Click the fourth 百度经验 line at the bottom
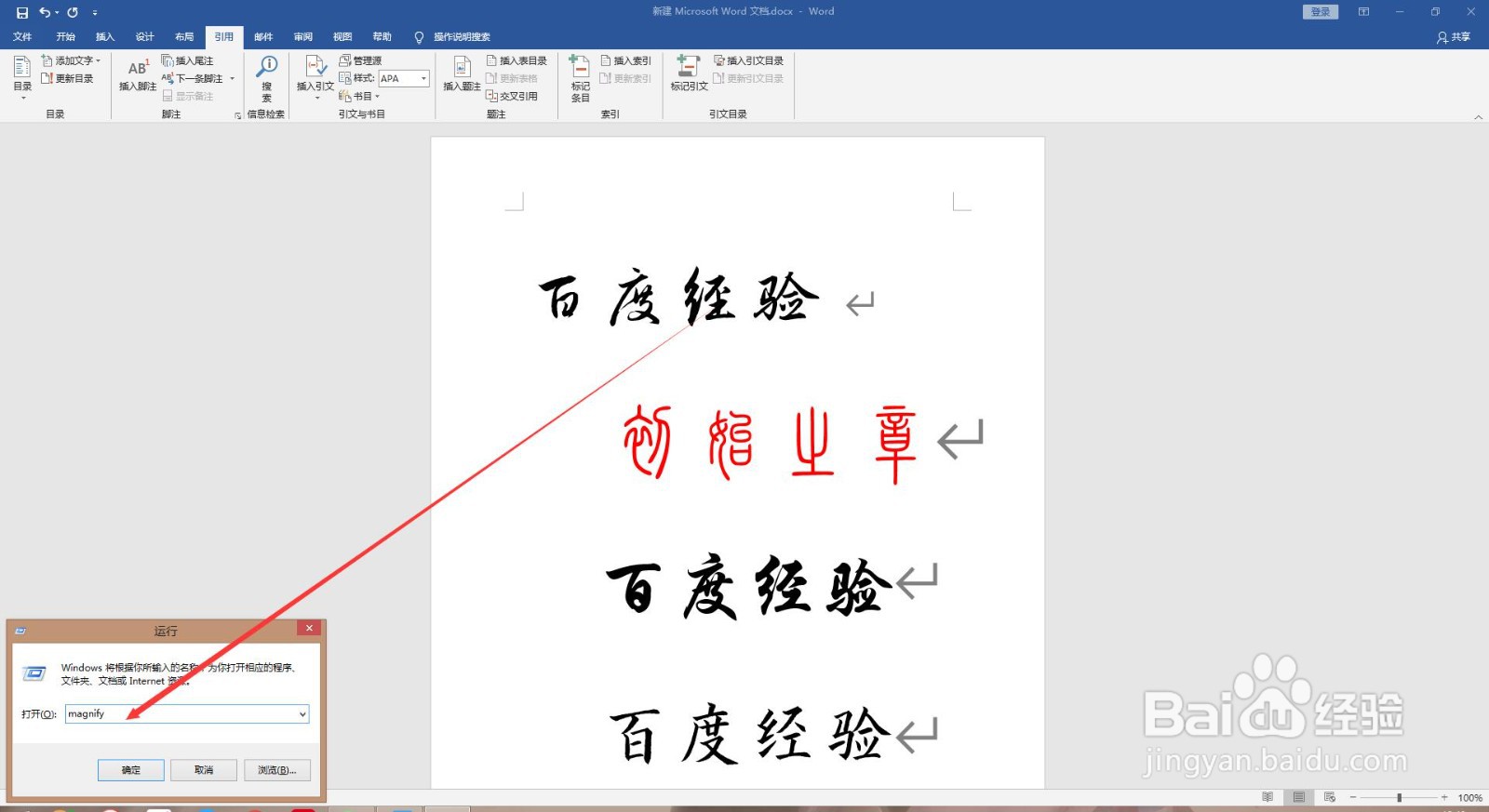Viewport: 1489px width, 812px height. coord(750,734)
